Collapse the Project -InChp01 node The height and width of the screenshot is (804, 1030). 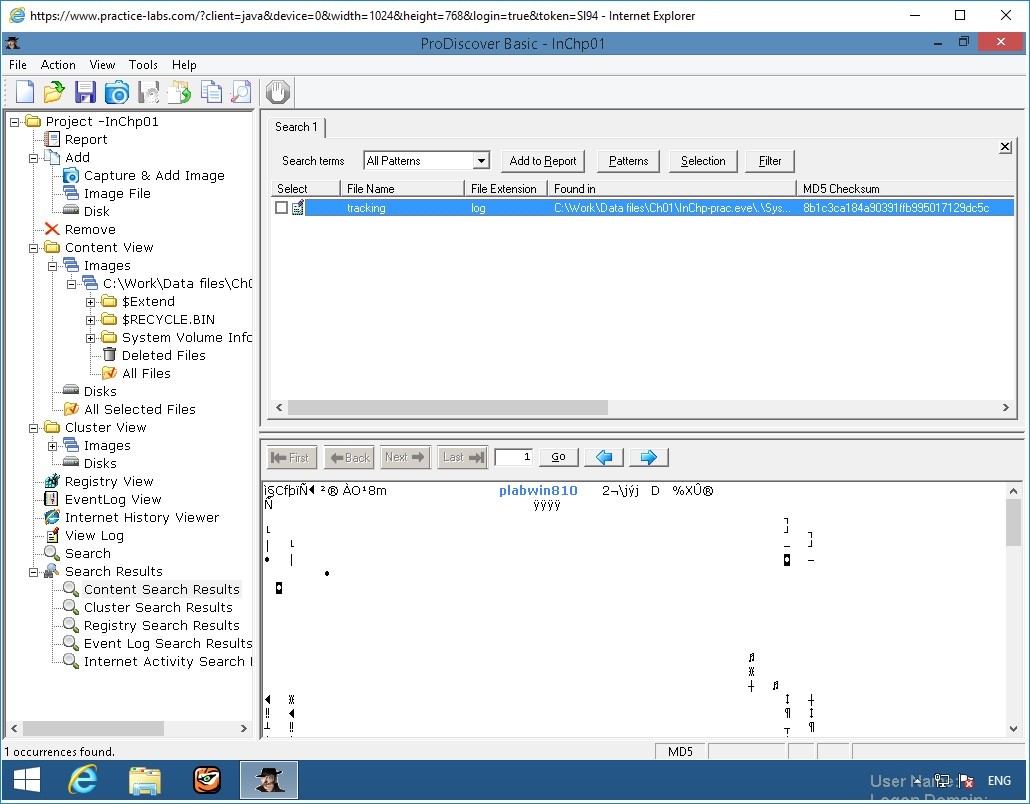(14, 122)
